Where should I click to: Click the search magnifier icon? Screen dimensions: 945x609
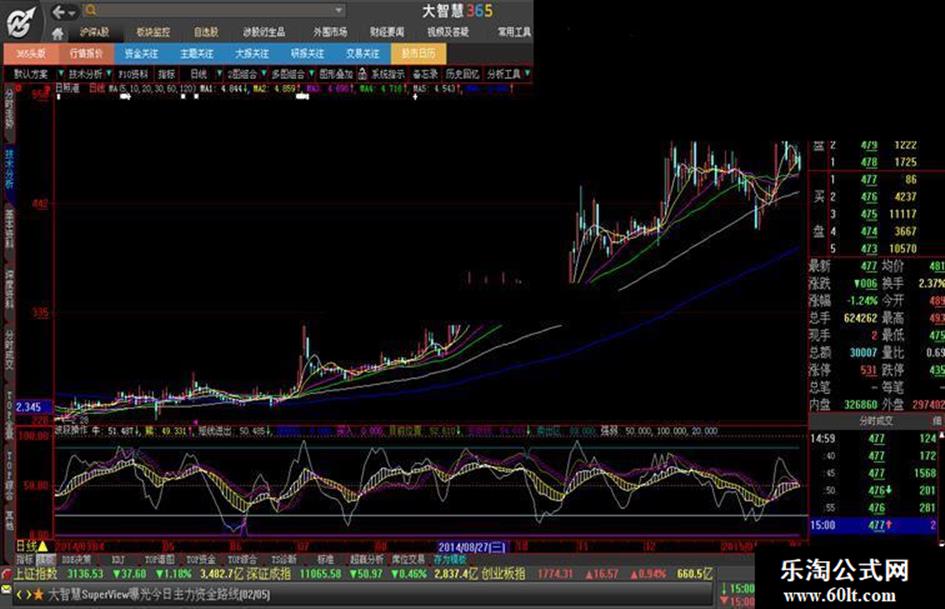click(x=91, y=10)
